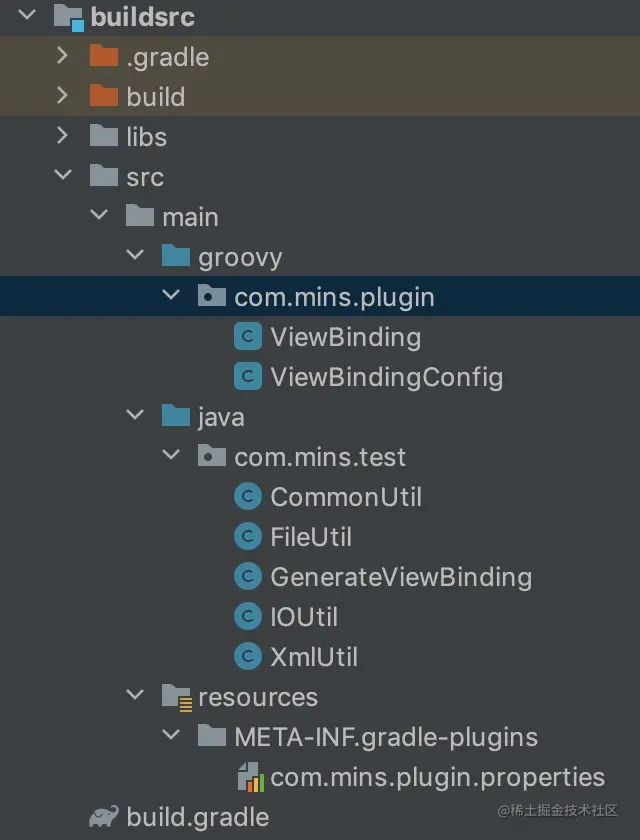Click the orange .gradle folder icon

(x=103, y=57)
